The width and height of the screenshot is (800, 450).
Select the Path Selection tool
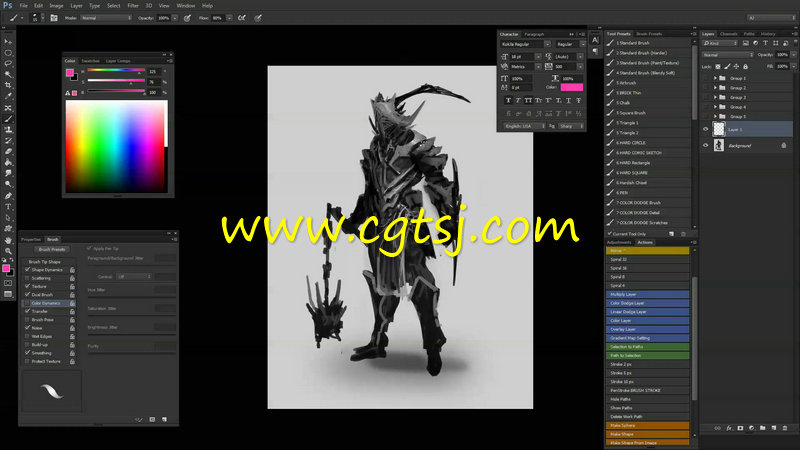pos(8,218)
